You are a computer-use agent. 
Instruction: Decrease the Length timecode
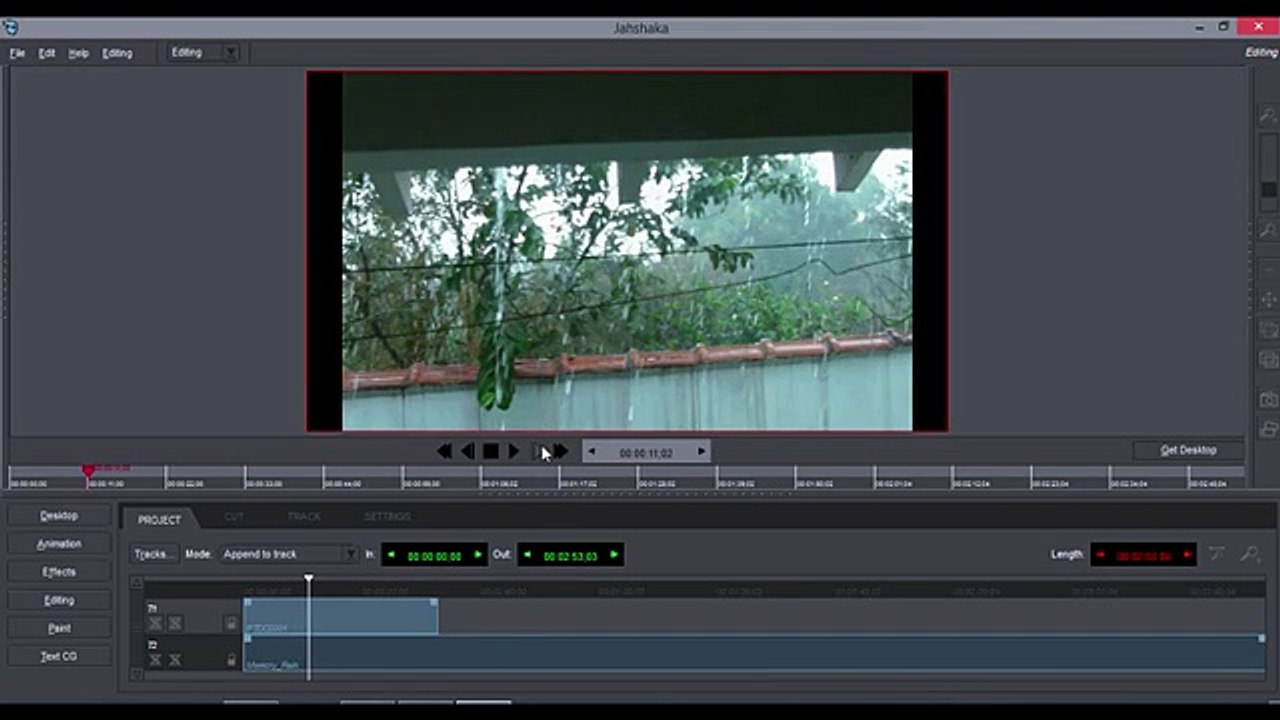pos(1101,555)
